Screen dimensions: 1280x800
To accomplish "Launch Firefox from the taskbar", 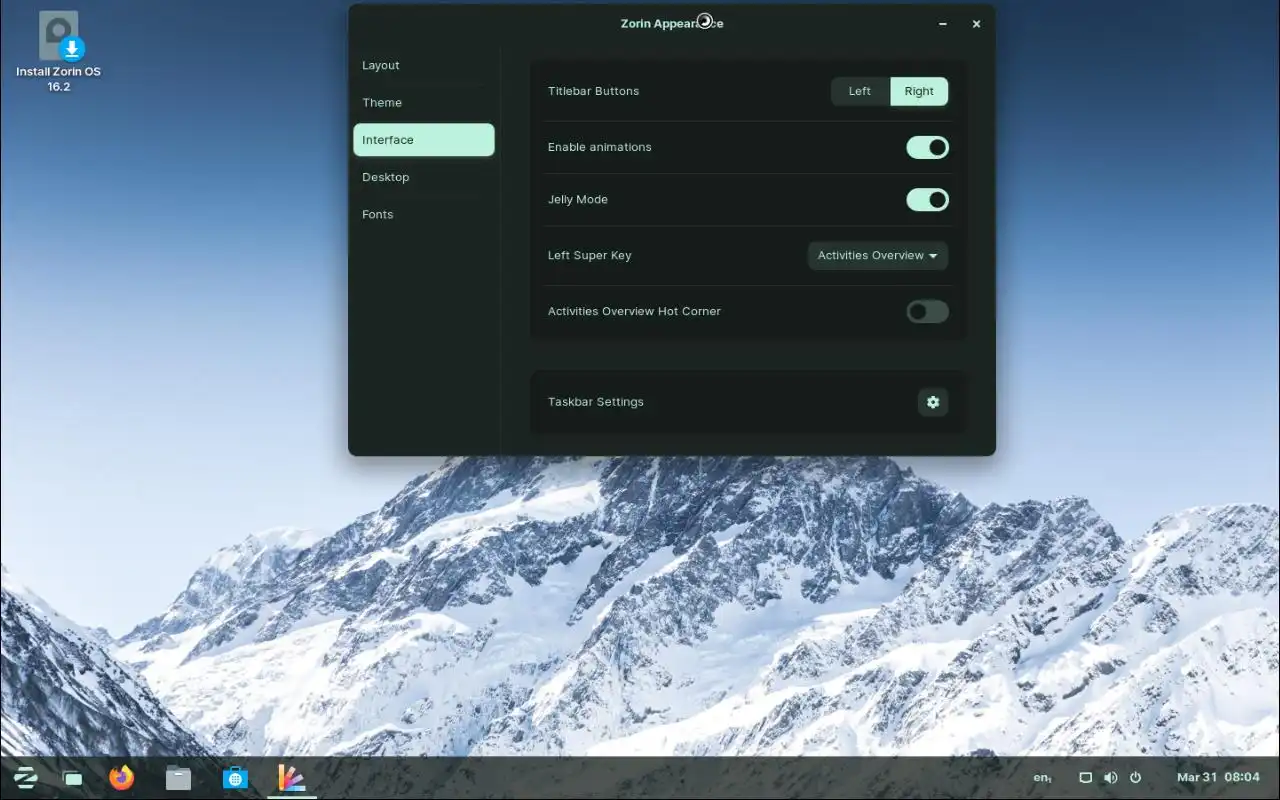I will (122, 777).
